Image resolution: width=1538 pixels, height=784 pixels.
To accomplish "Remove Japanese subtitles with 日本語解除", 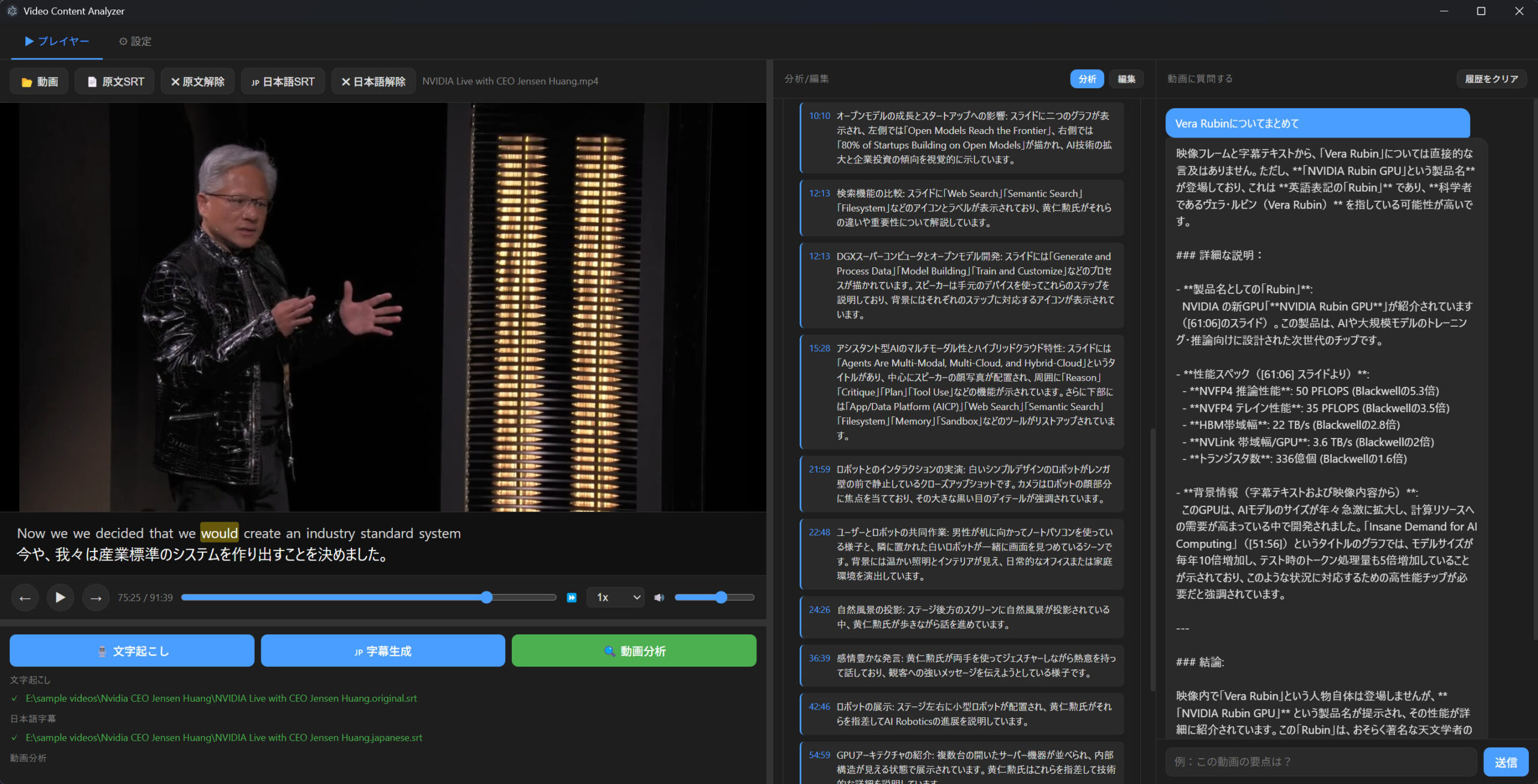I will point(374,81).
